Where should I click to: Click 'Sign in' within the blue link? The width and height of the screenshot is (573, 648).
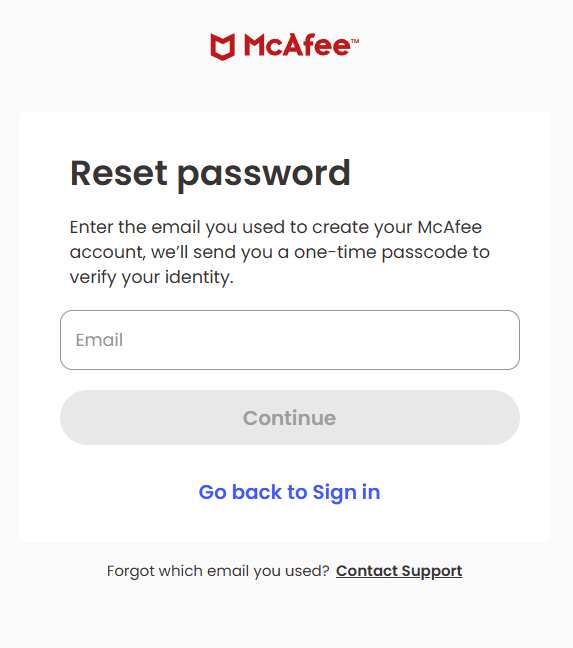(346, 492)
